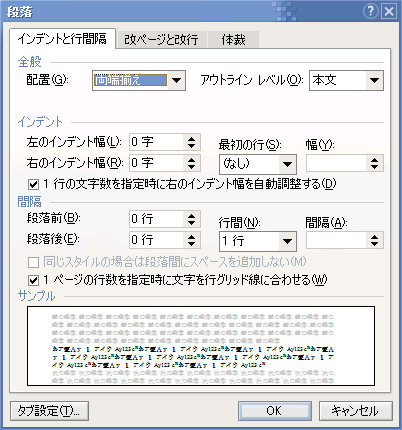Increase the 段落前 spacing spinner
This screenshot has height=430, width=402.
click(x=191, y=215)
